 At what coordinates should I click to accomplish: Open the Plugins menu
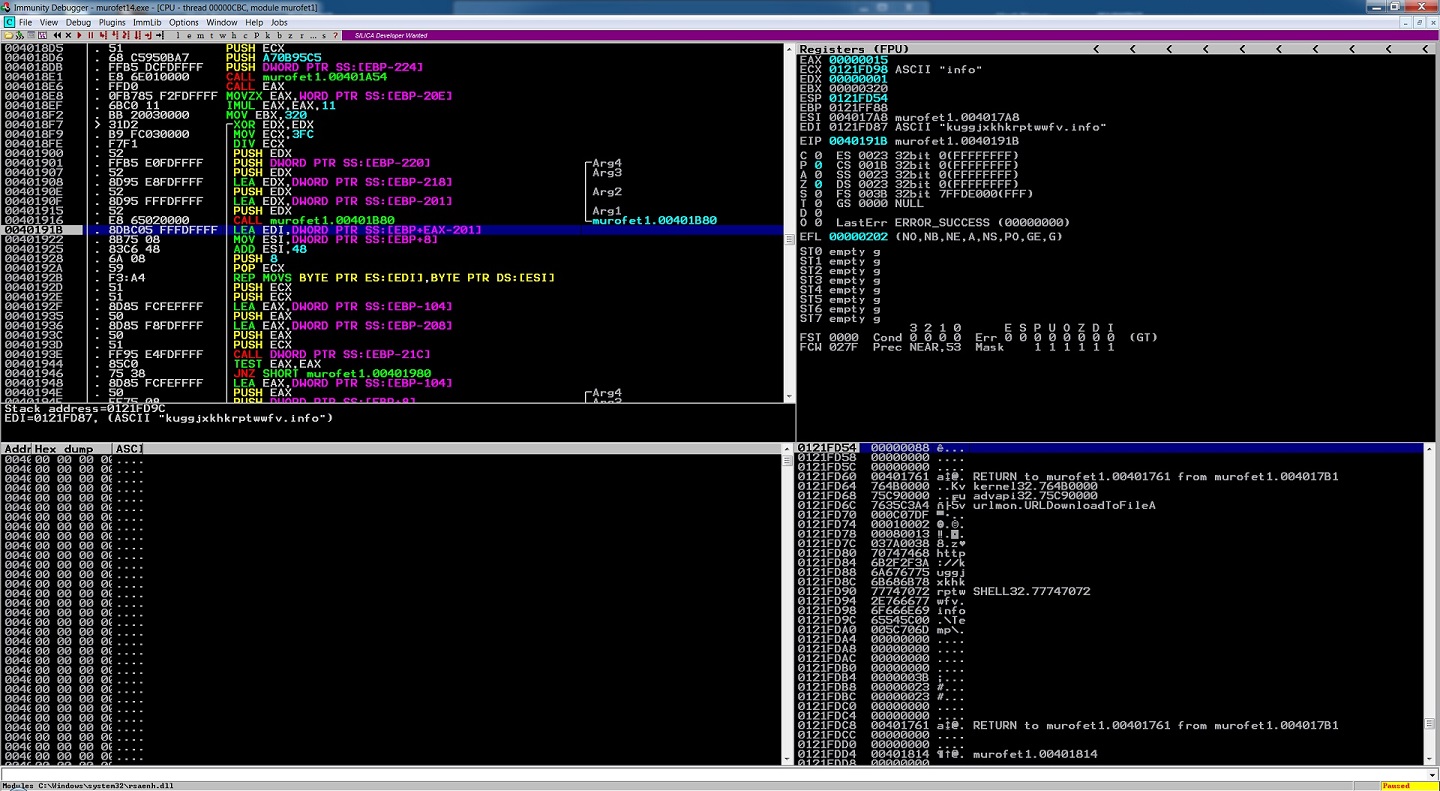click(112, 22)
